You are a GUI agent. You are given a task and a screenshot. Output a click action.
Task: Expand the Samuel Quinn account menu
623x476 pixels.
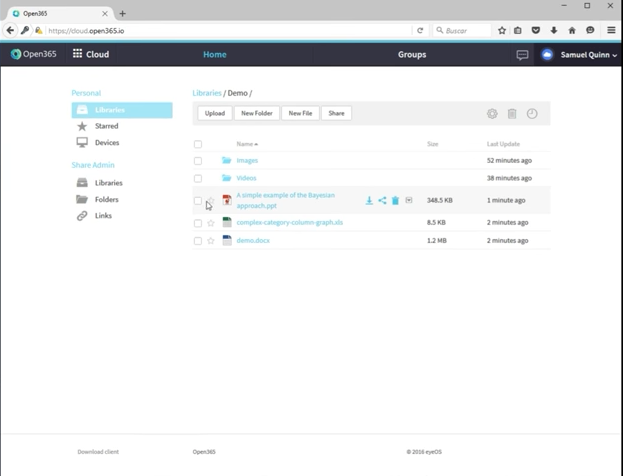[x=588, y=55]
